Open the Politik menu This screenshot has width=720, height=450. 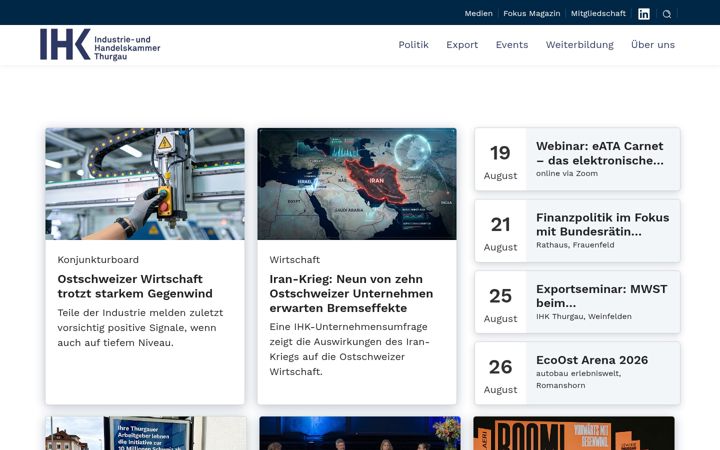click(413, 45)
